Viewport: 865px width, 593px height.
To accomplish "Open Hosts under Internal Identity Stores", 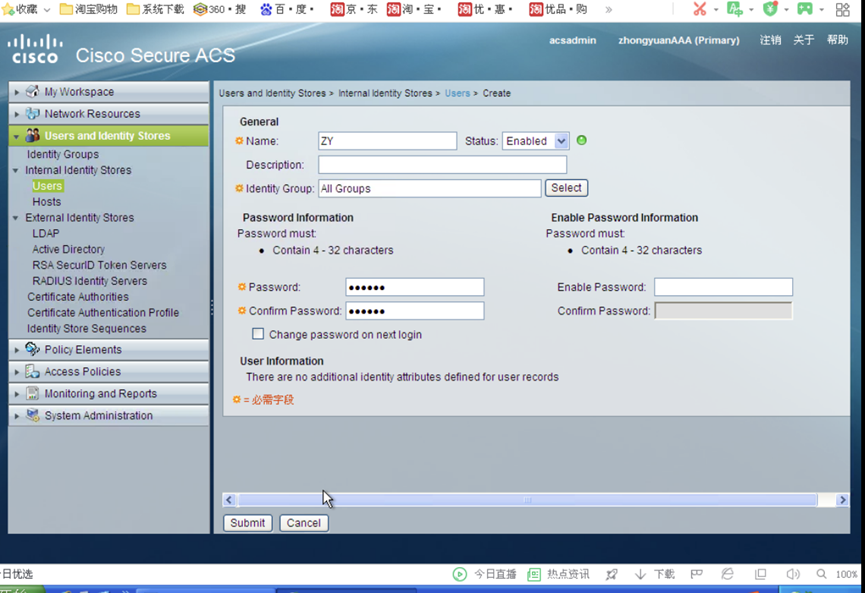I will (46, 201).
